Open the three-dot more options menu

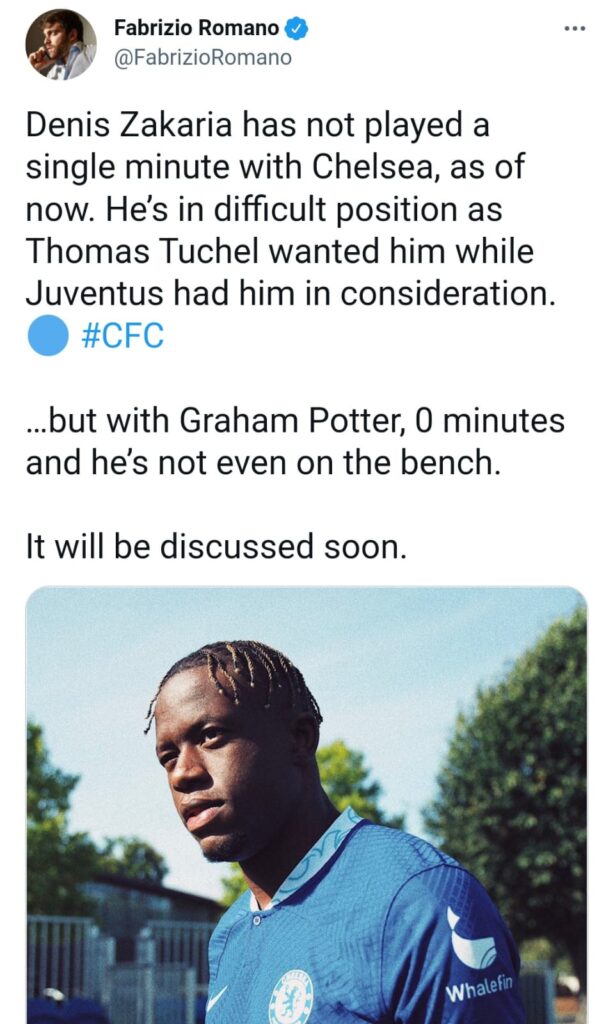(574, 28)
